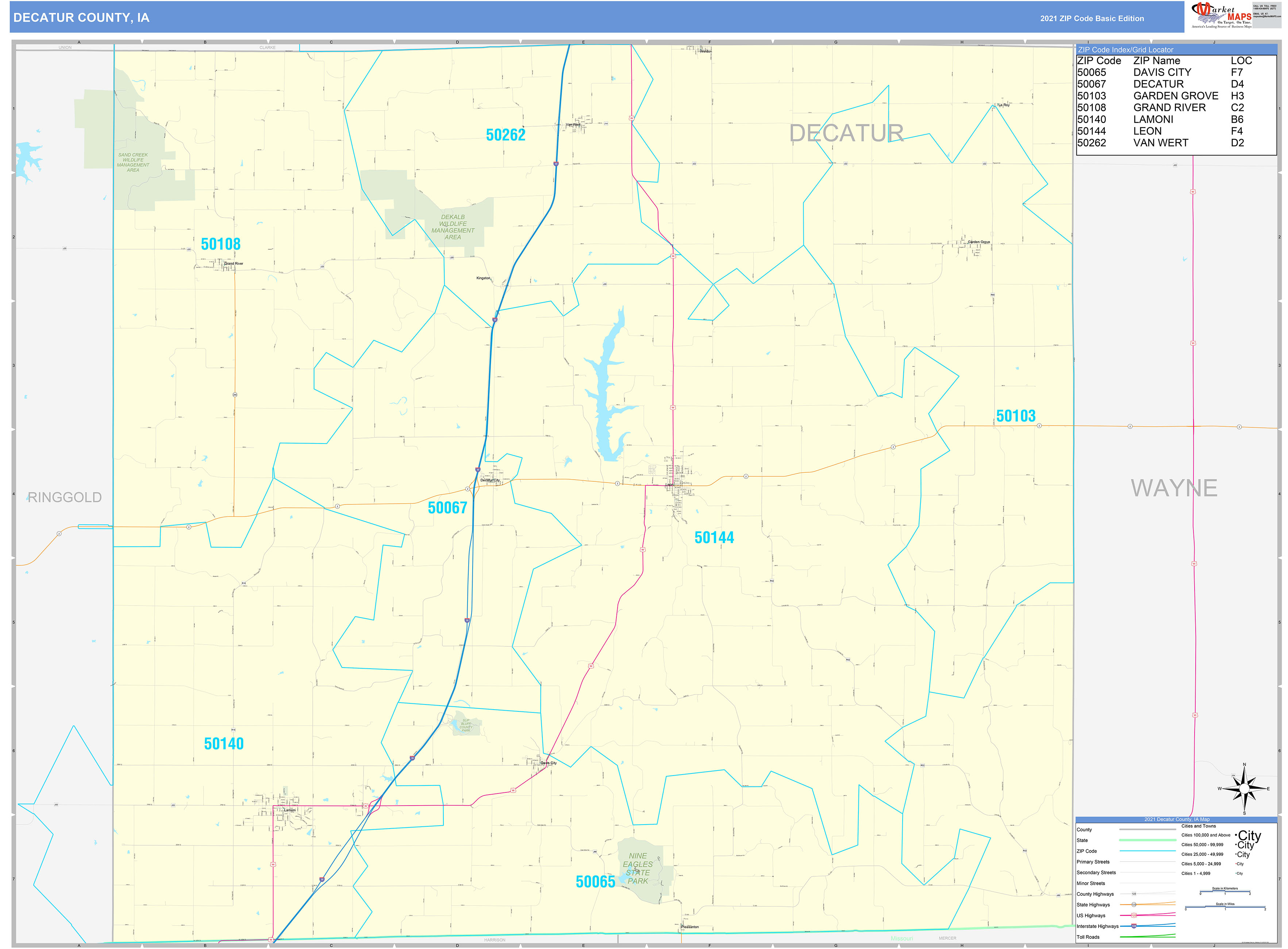Click the County Highways square marker in legend

tap(1134, 894)
